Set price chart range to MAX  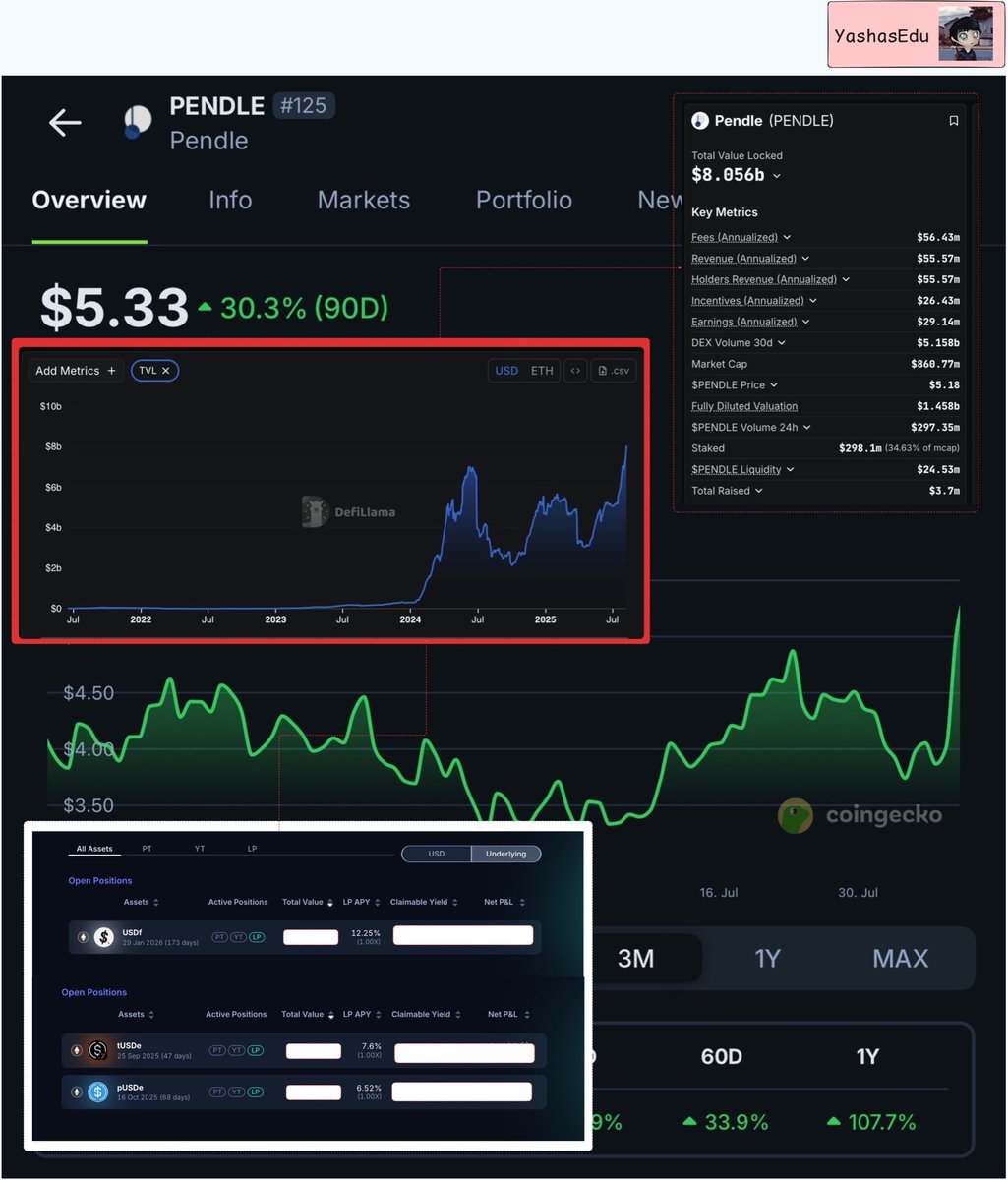(900, 958)
